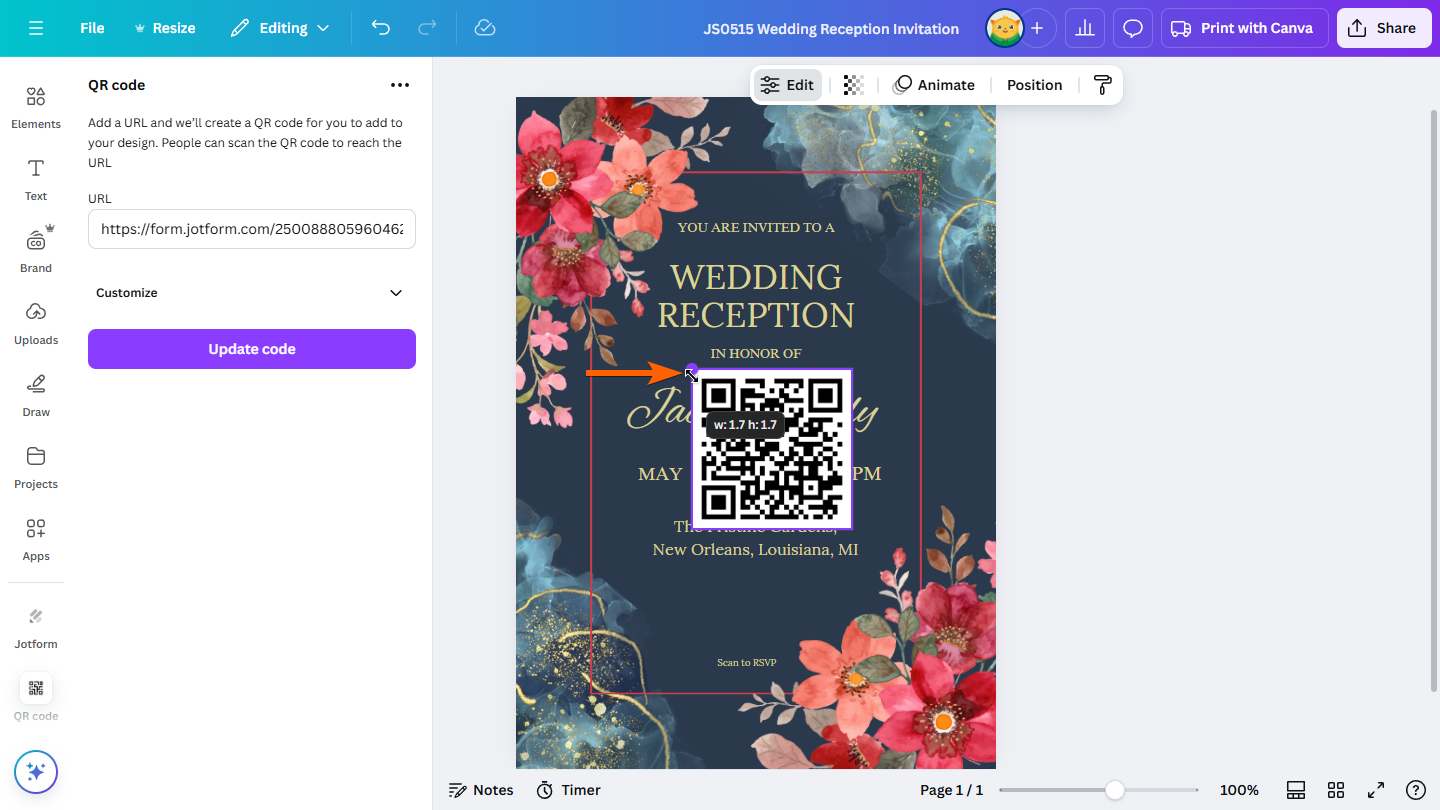Expand the Editing mode dropdown
Image resolution: width=1440 pixels, height=810 pixels.
(280, 28)
